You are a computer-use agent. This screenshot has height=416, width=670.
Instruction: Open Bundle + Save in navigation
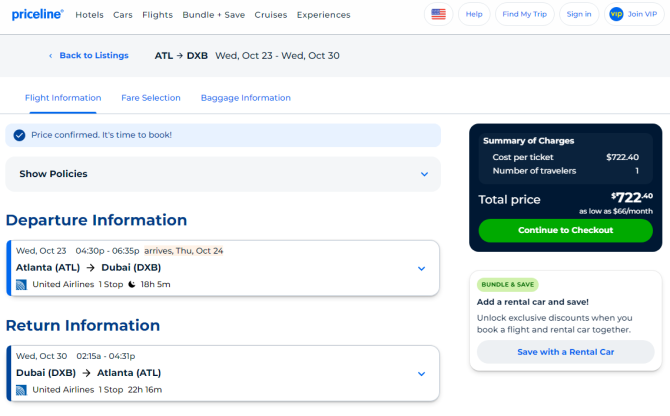pos(214,15)
